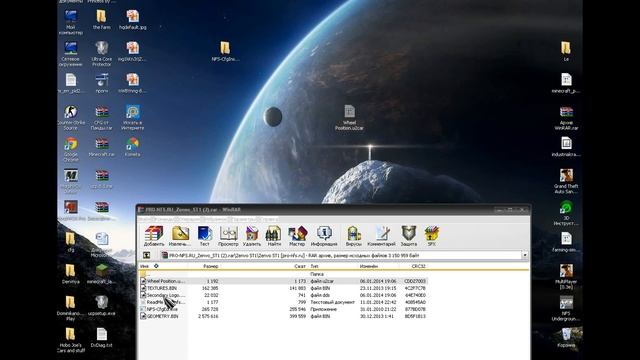Open the 'Le' folder on the desktop

(x=566, y=51)
